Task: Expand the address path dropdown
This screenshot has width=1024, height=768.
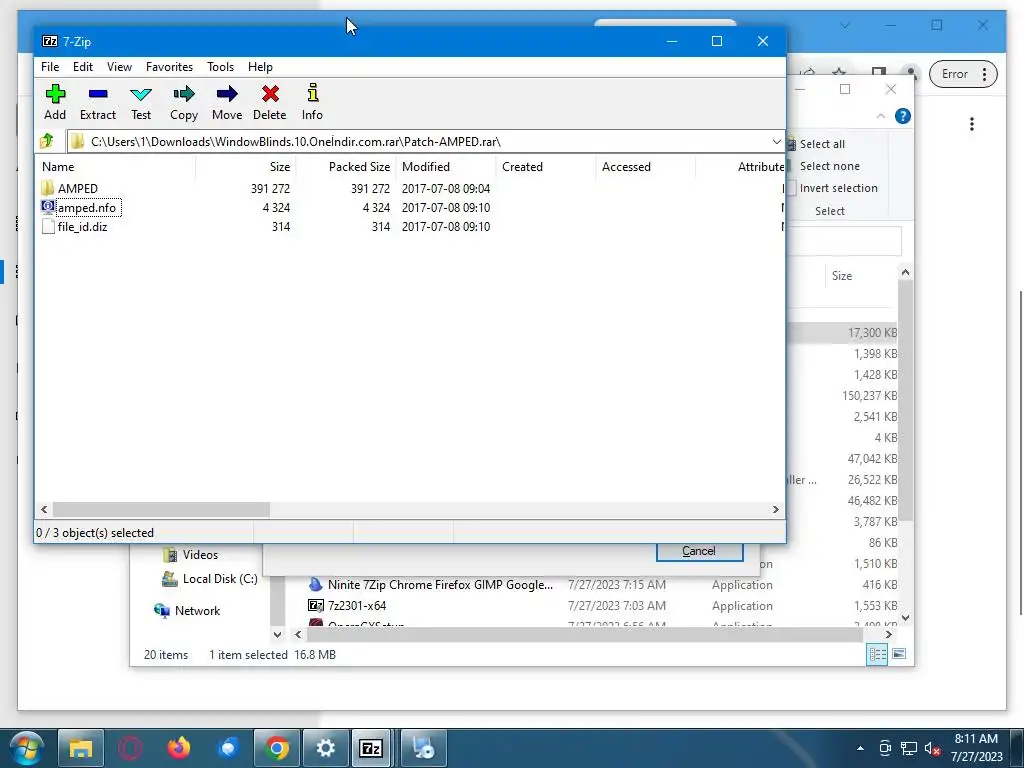Action: (776, 142)
